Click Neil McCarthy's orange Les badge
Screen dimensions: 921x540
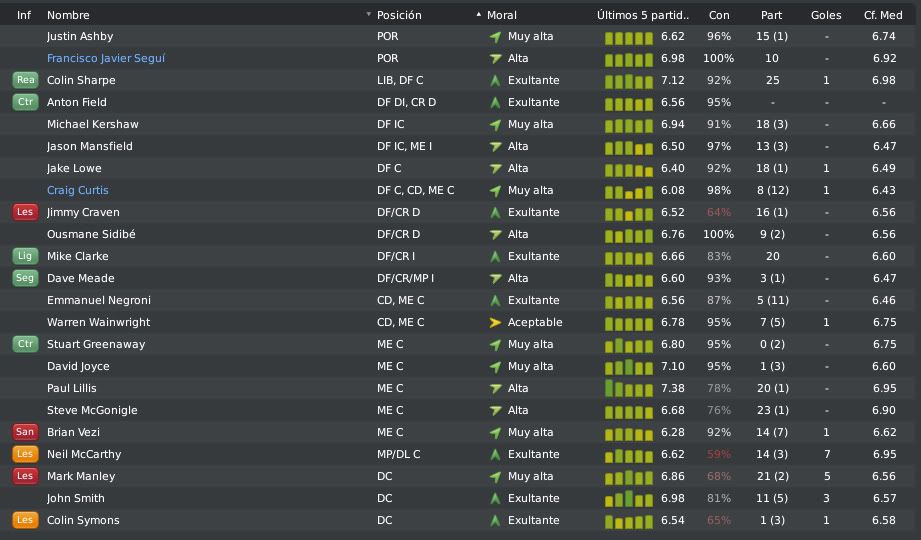[x=25, y=454]
